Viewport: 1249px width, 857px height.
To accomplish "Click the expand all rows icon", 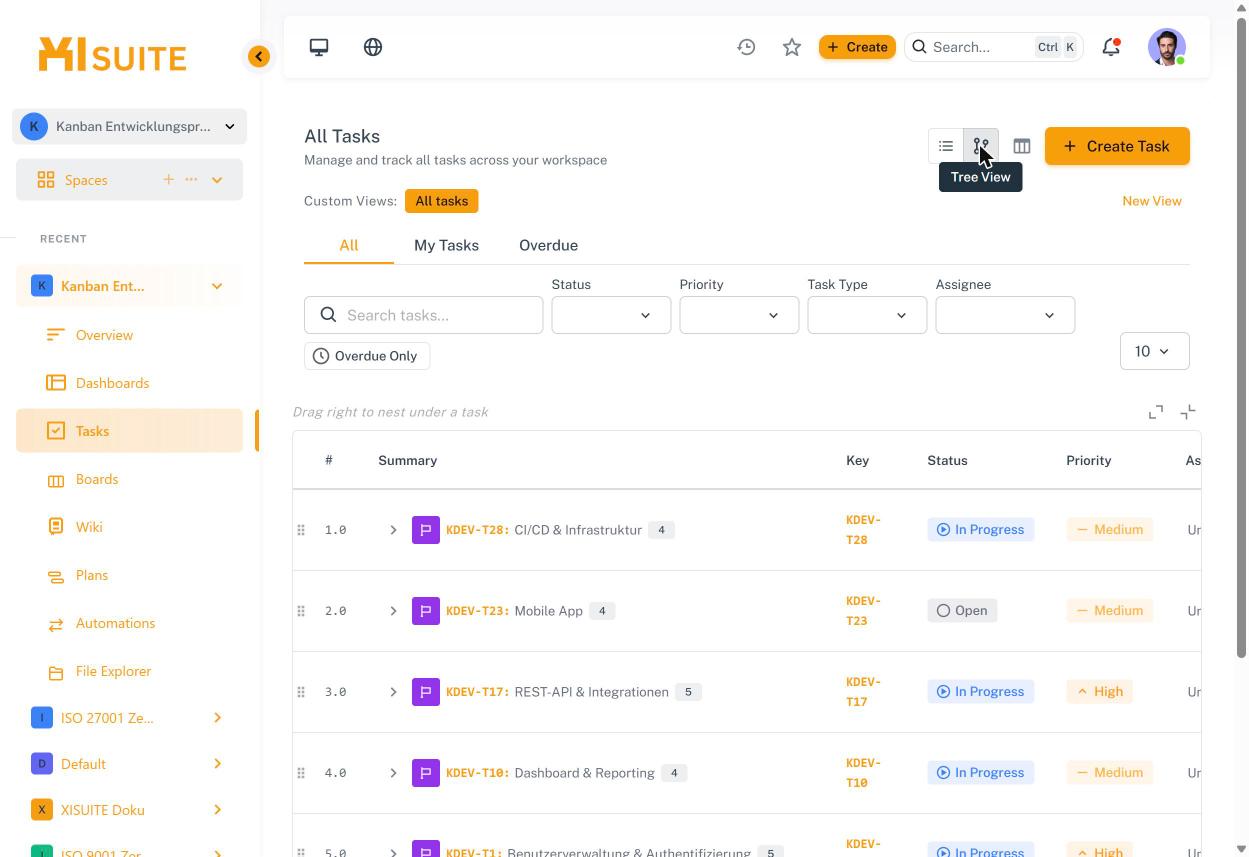I will 1156,412.
